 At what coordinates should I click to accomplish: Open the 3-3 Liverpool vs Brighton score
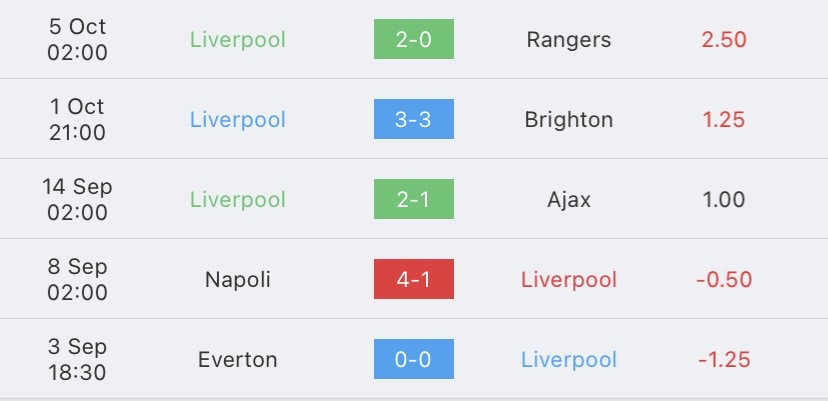413,119
